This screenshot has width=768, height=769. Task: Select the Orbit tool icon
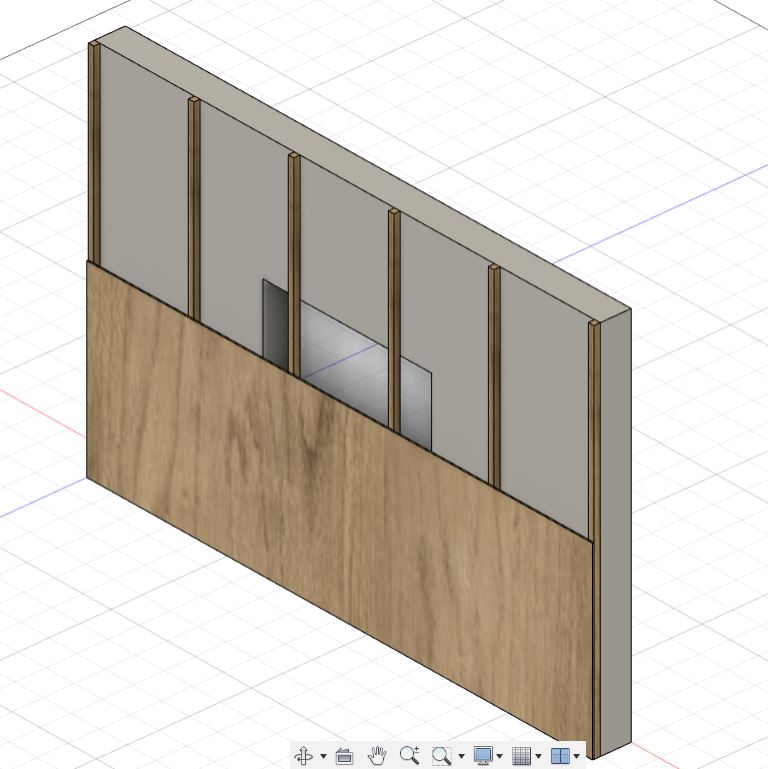tap(304, 756)
